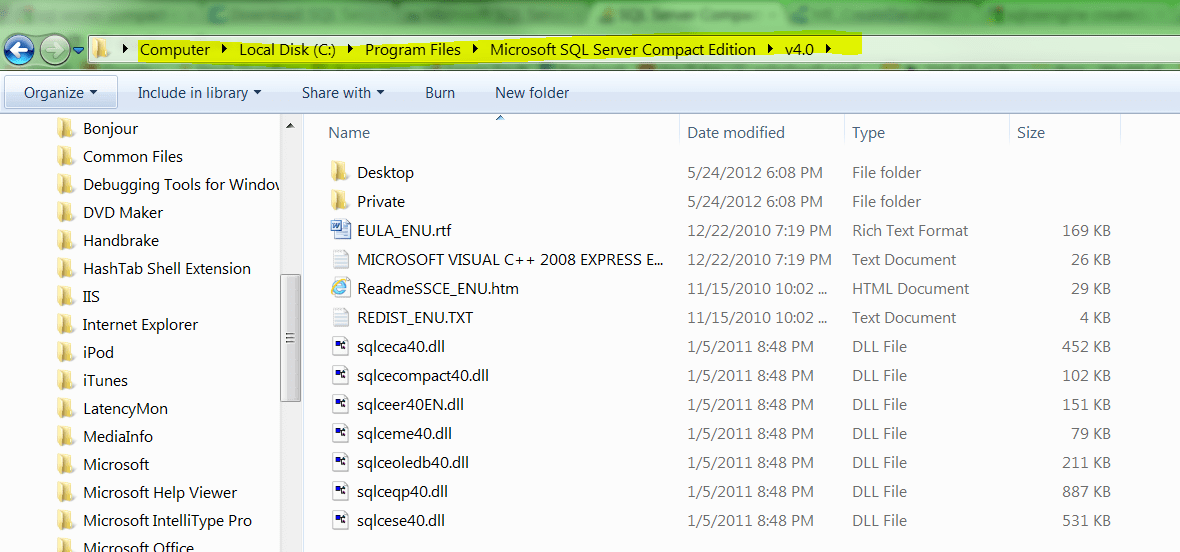Go to Program Files breadcrumb
This screenshot has width=1180, height=552.
[x=413, y=50]
